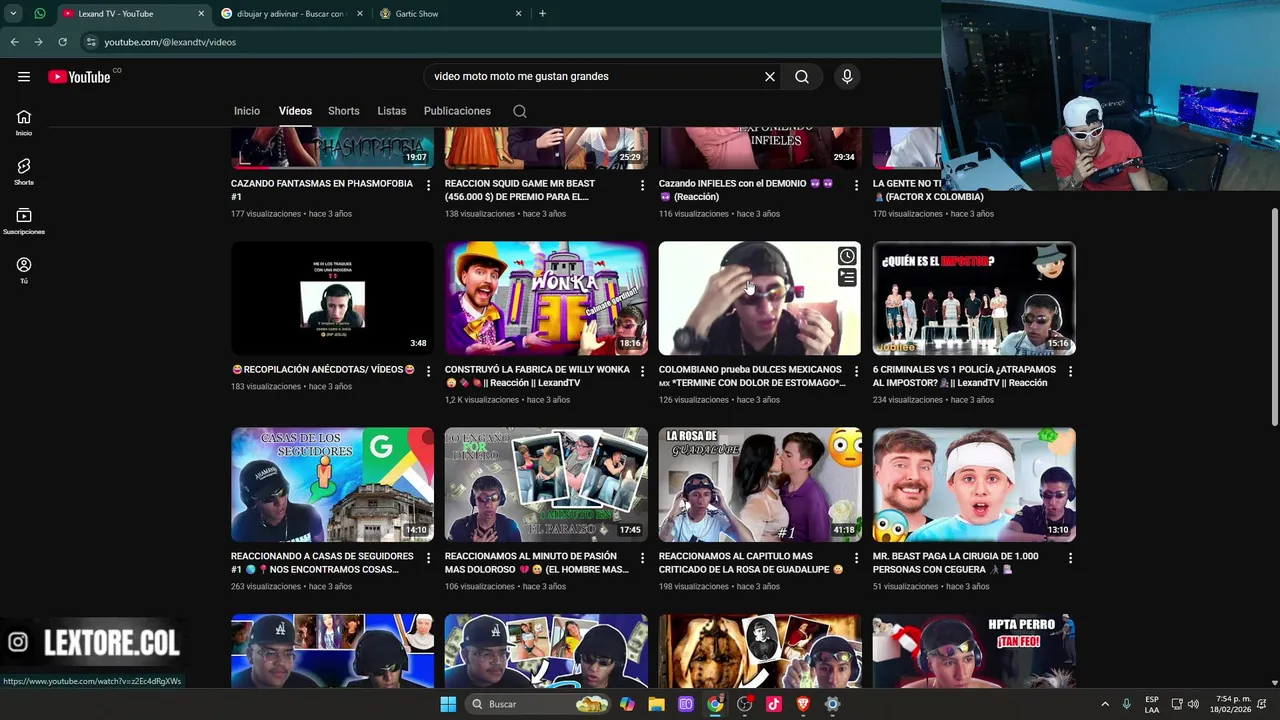Open taskbar clock showing 7:54 p. m.
Screen dimensions: 1280x720
(1230, 704)
